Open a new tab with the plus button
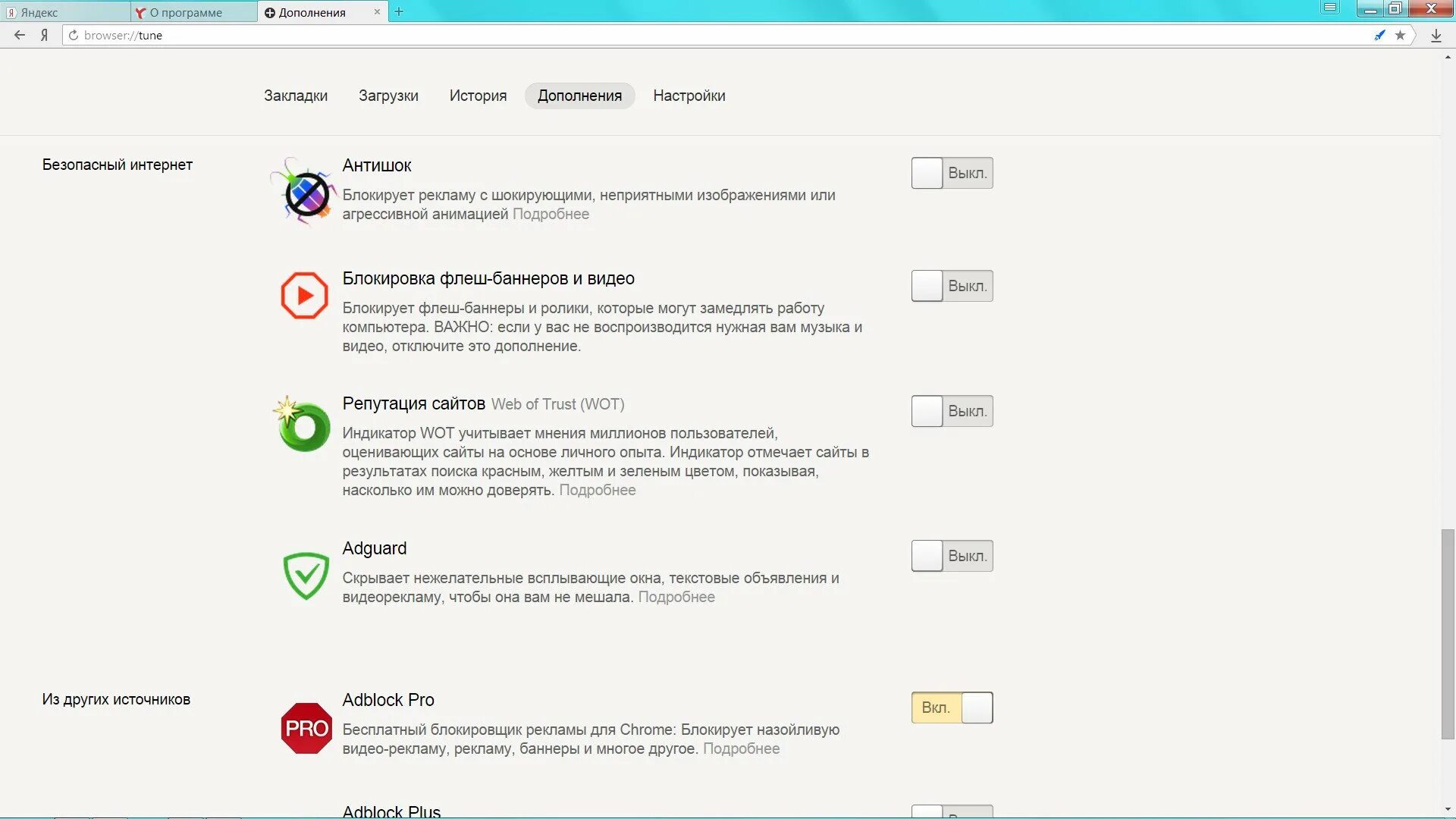The height and width of the screenshot is (819, 1456). (x=399, y=11)
